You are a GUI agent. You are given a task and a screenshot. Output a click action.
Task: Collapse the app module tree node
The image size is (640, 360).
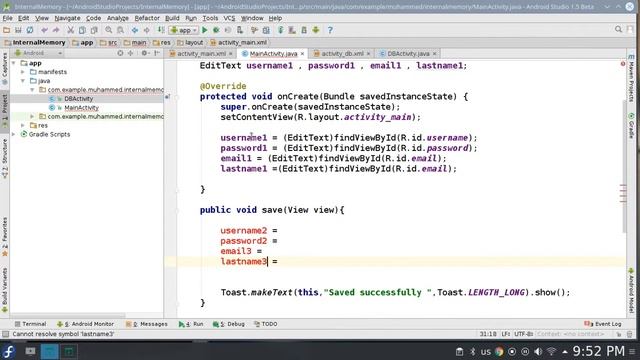(14, 63)
